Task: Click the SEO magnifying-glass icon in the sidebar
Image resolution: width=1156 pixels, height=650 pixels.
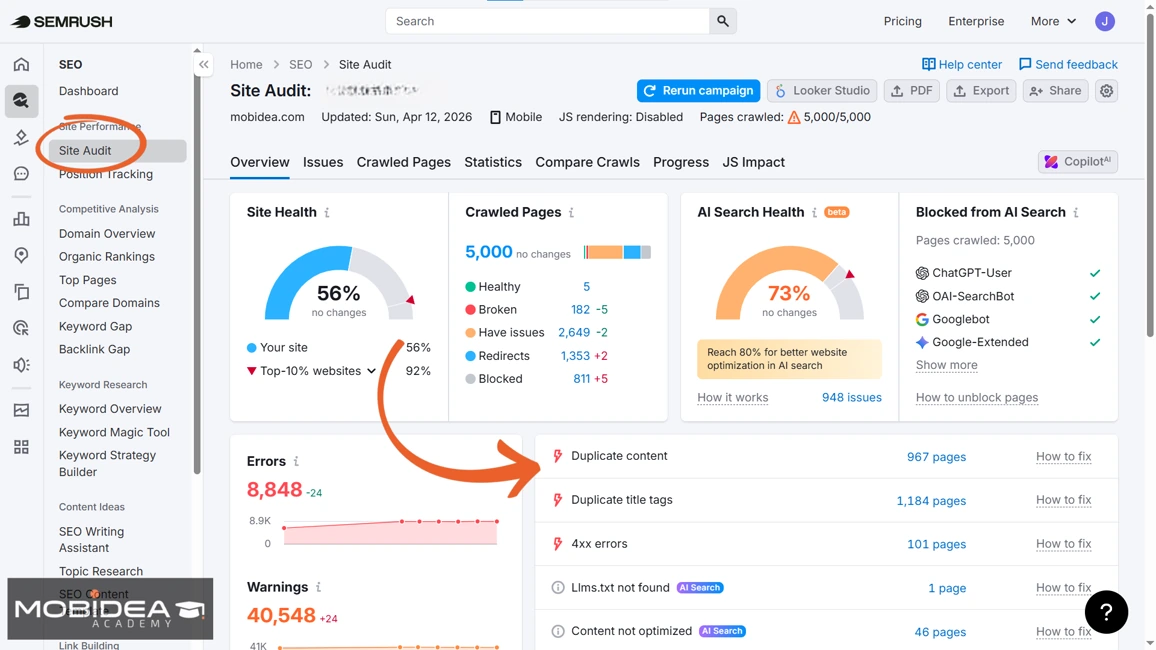Action: click(x=21, y=100)
